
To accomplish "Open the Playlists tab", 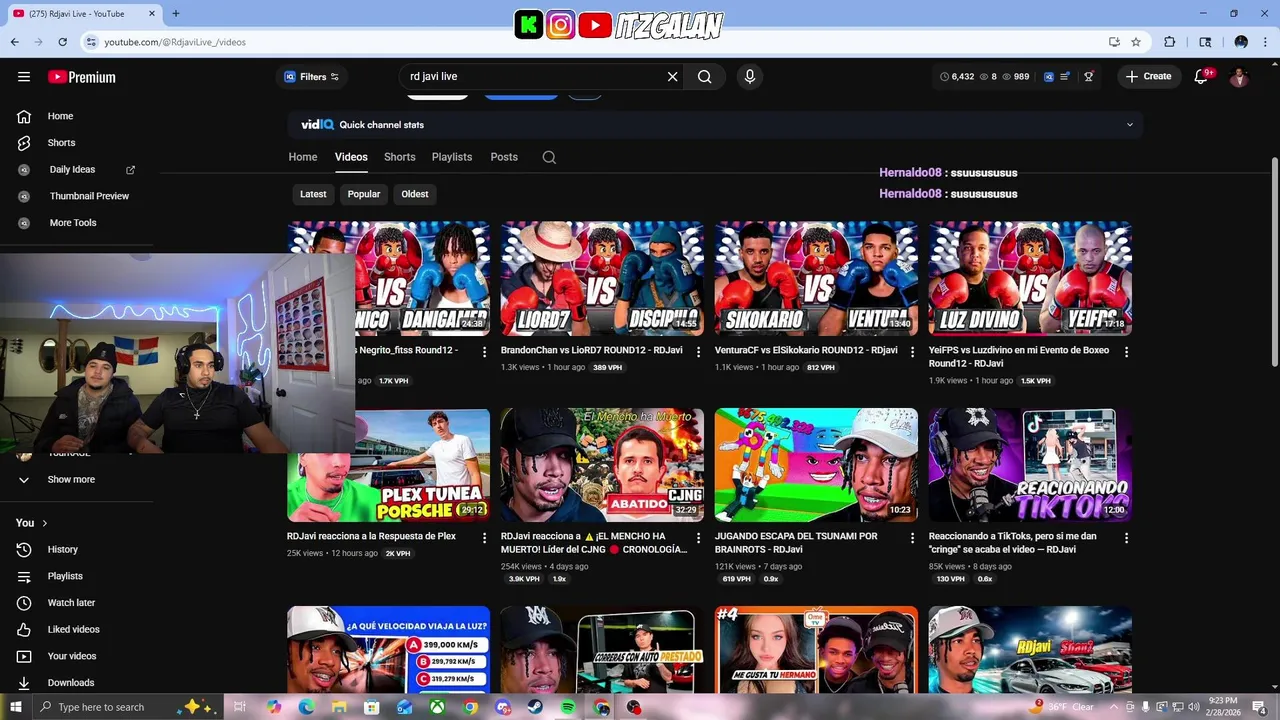I will point(452,157).
